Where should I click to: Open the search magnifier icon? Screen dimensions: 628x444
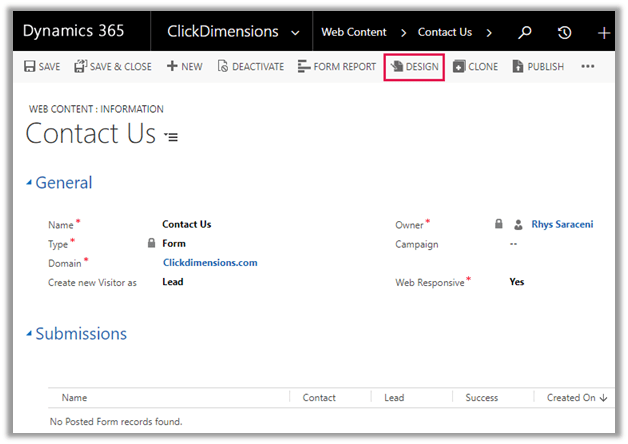pos(524,32)
